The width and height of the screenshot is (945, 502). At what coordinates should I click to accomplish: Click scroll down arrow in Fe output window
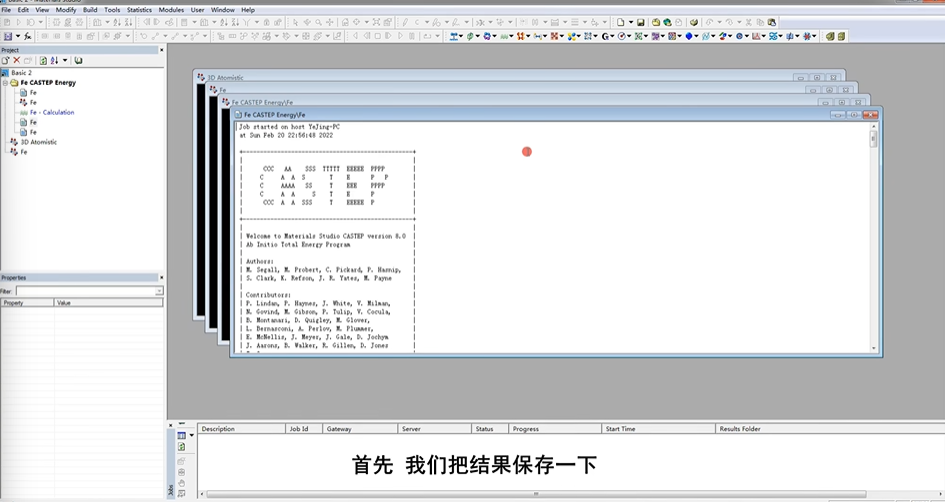point(873,348)
